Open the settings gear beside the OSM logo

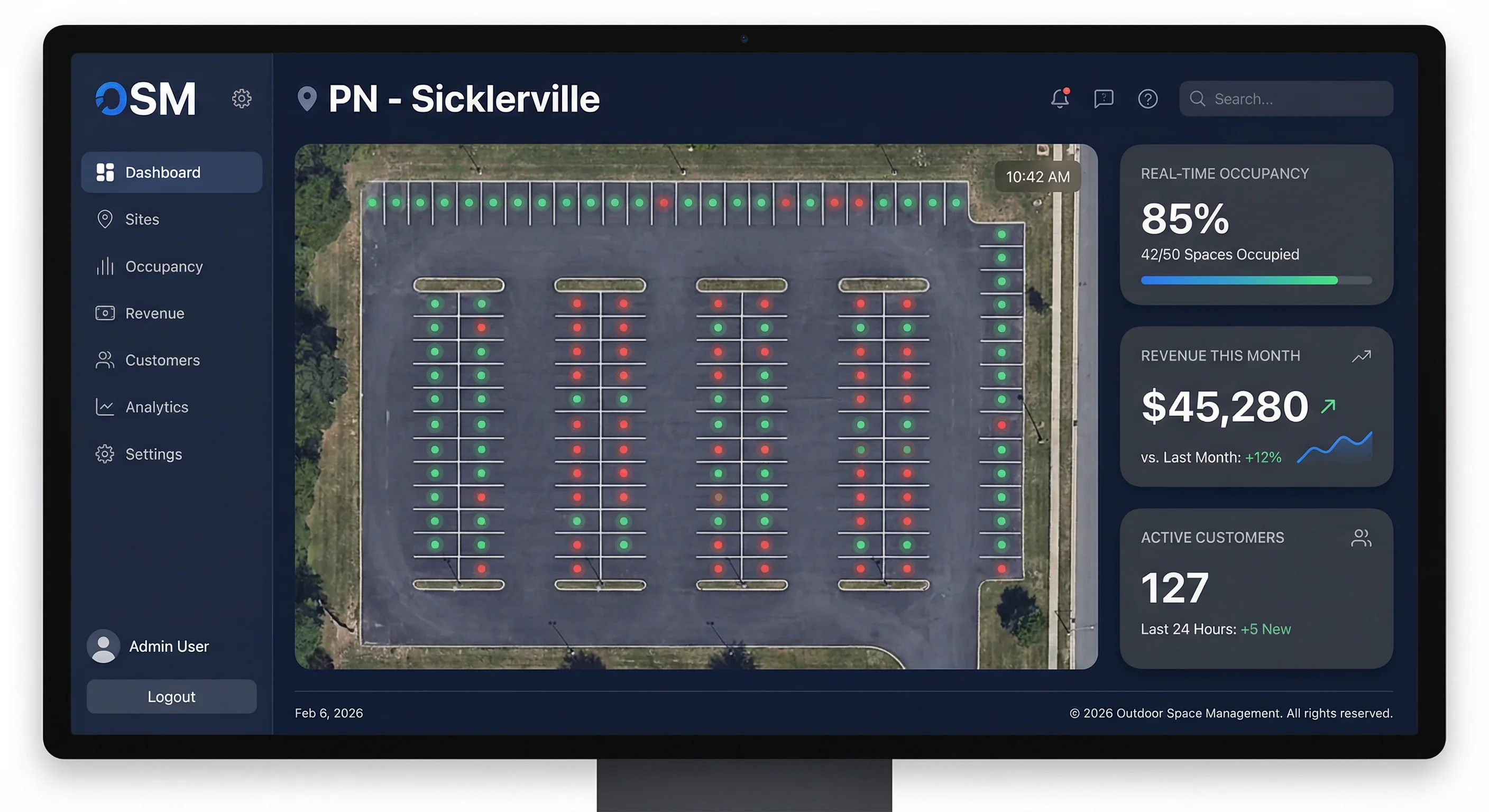(x=242, y=98)
